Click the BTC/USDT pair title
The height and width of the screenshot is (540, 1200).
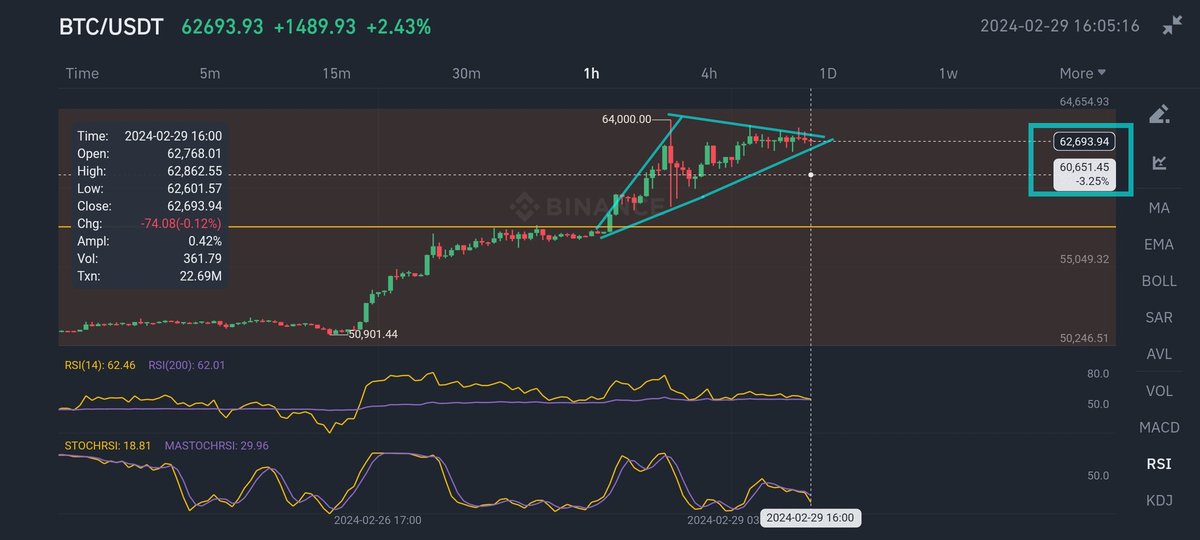point(110,27)
